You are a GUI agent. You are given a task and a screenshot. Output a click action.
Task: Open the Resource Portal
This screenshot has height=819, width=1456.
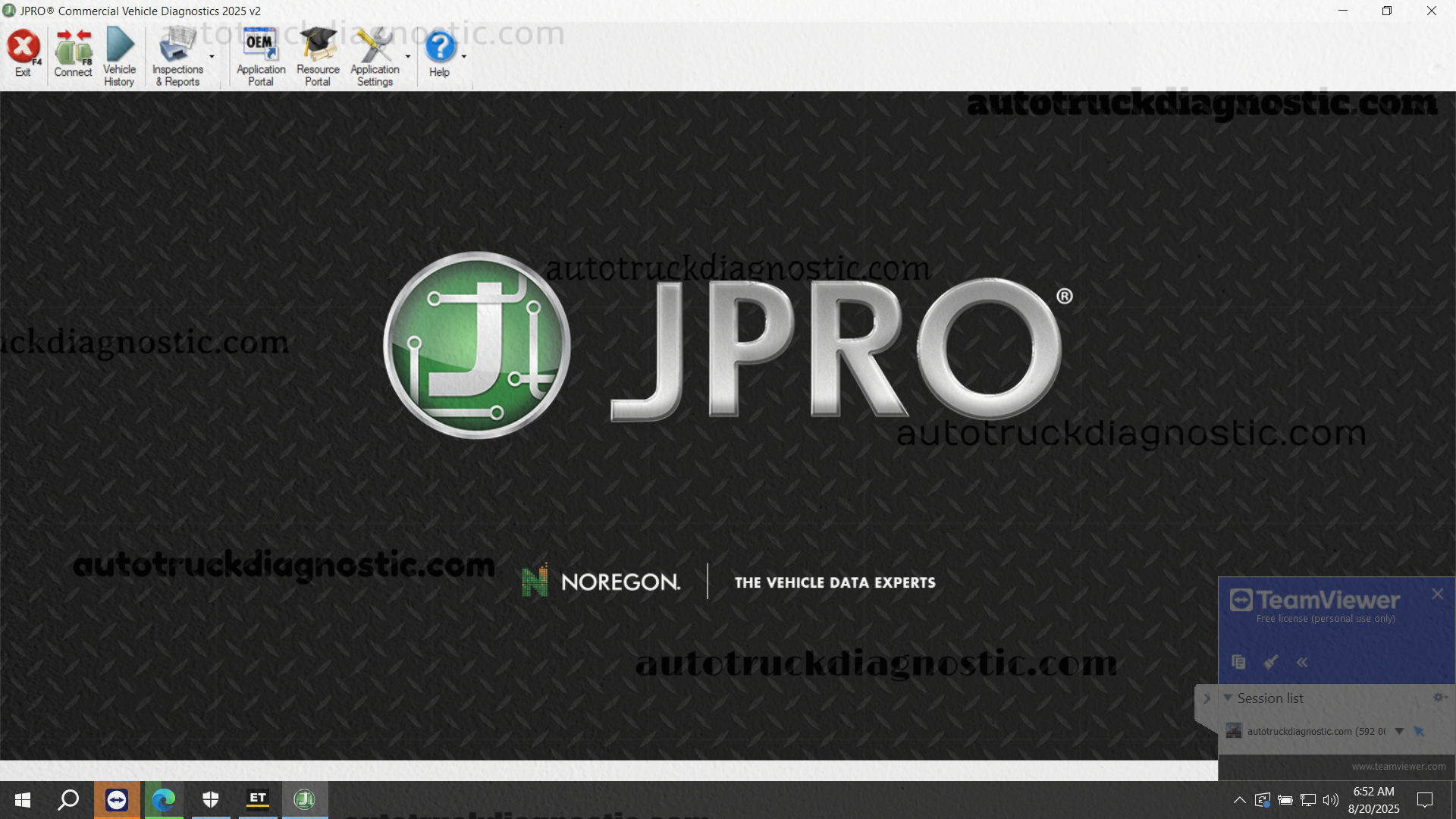click(x=318, y=57)
